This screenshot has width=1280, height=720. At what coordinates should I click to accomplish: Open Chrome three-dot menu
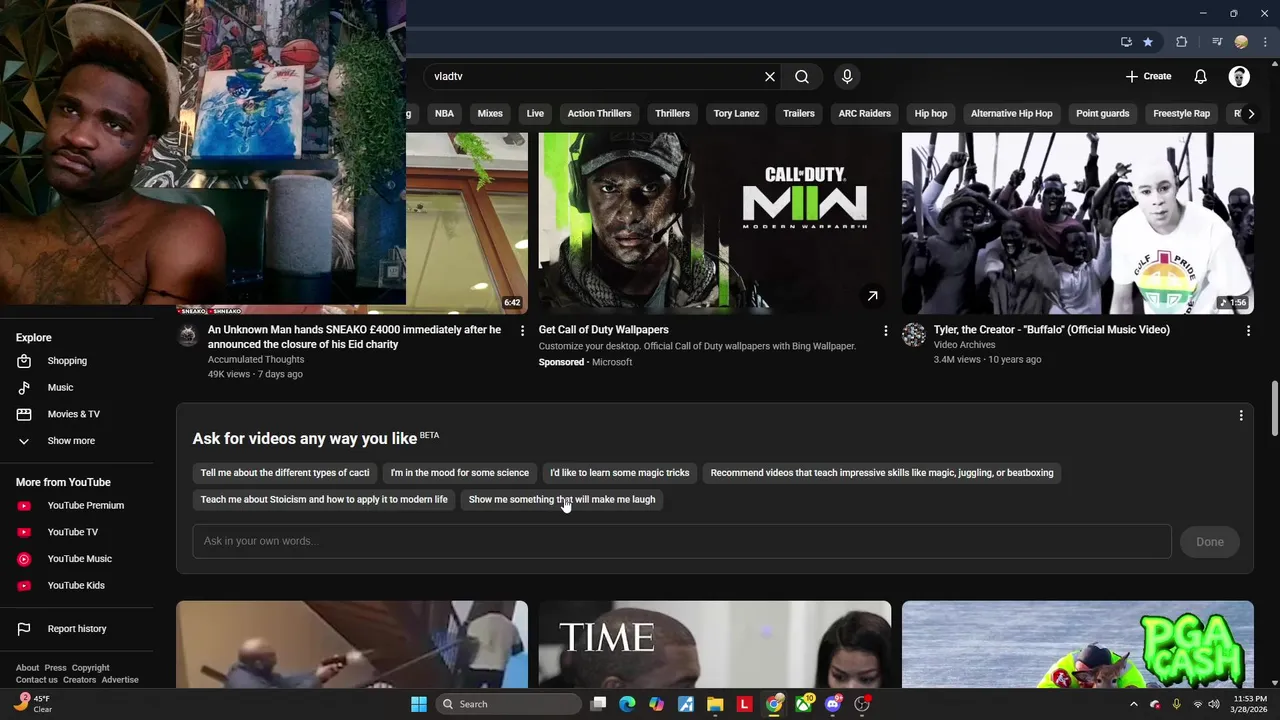pyautogui.click(x=1265, y=42)
